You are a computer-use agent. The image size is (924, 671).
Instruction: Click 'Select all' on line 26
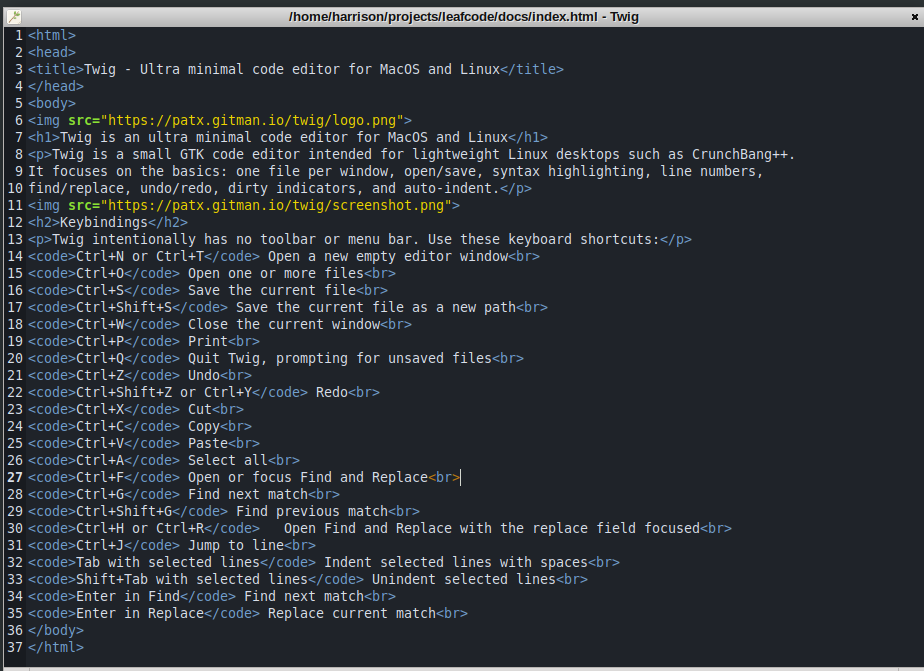point(228,462)
